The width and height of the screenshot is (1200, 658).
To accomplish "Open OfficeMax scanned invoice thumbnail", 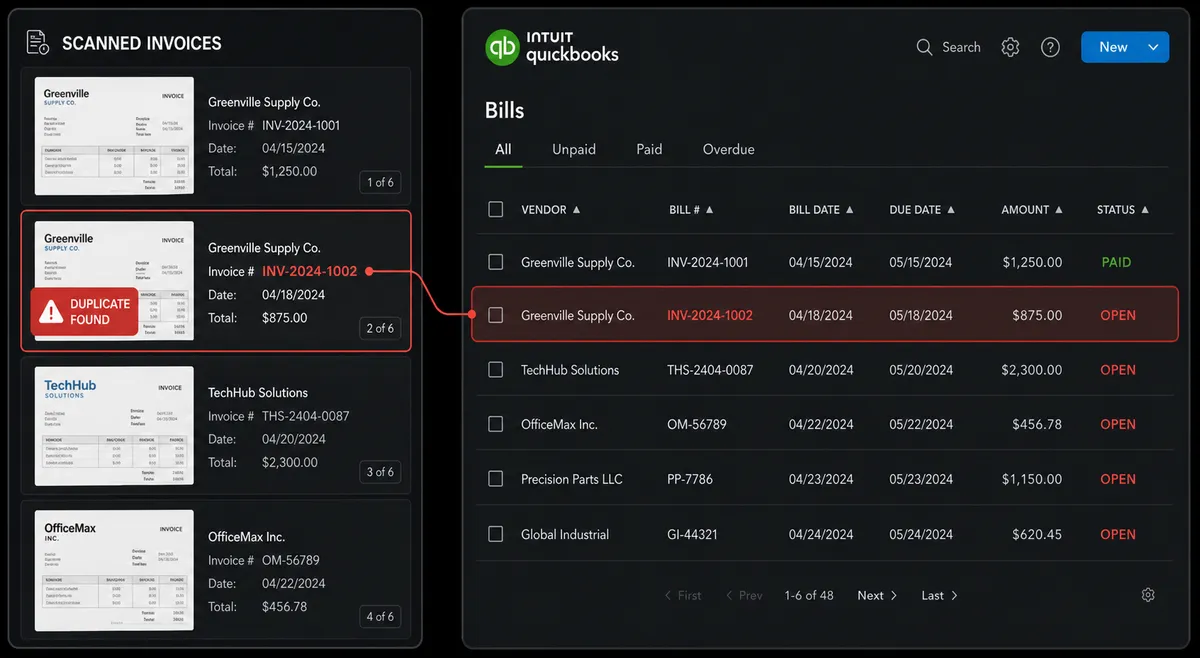I will click(114, 571).
